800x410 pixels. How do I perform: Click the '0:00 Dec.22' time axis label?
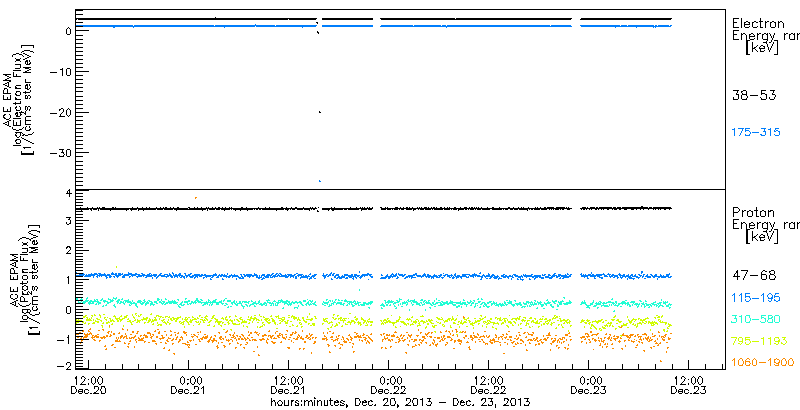[x=389, y=385]
